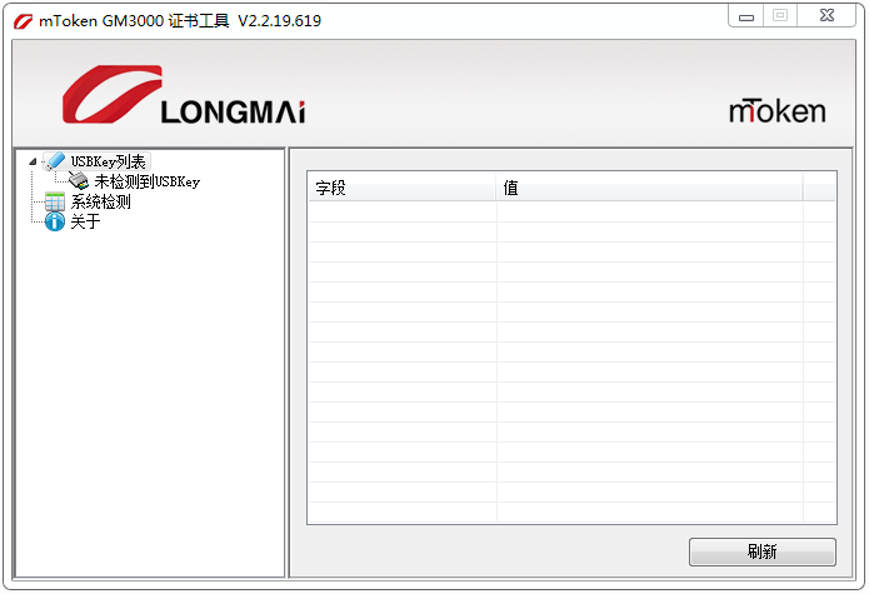Collapse the USBKey列表 tree node arrow

pos(33,162)
